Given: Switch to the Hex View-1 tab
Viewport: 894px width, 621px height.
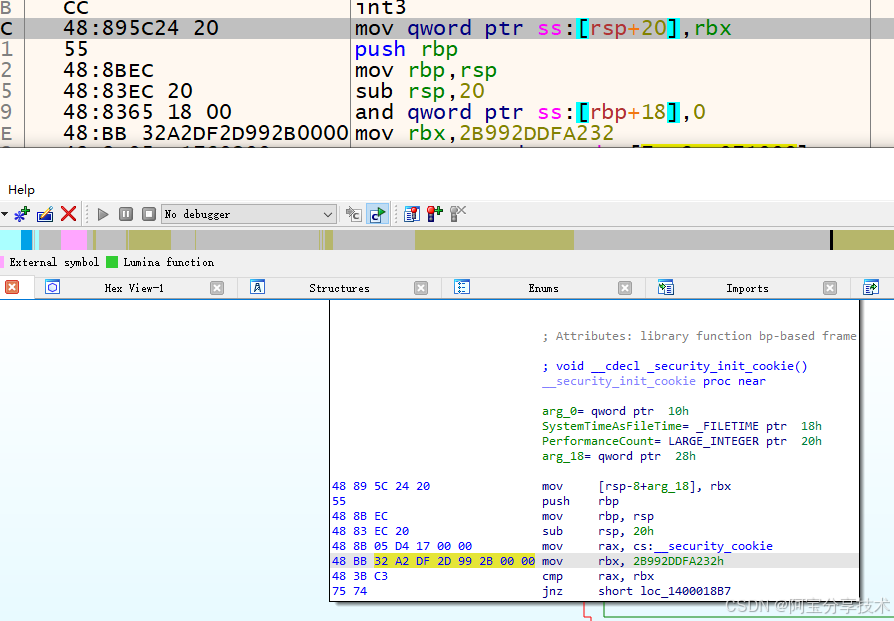Looking at the screenshot, I should coord(134,289).
